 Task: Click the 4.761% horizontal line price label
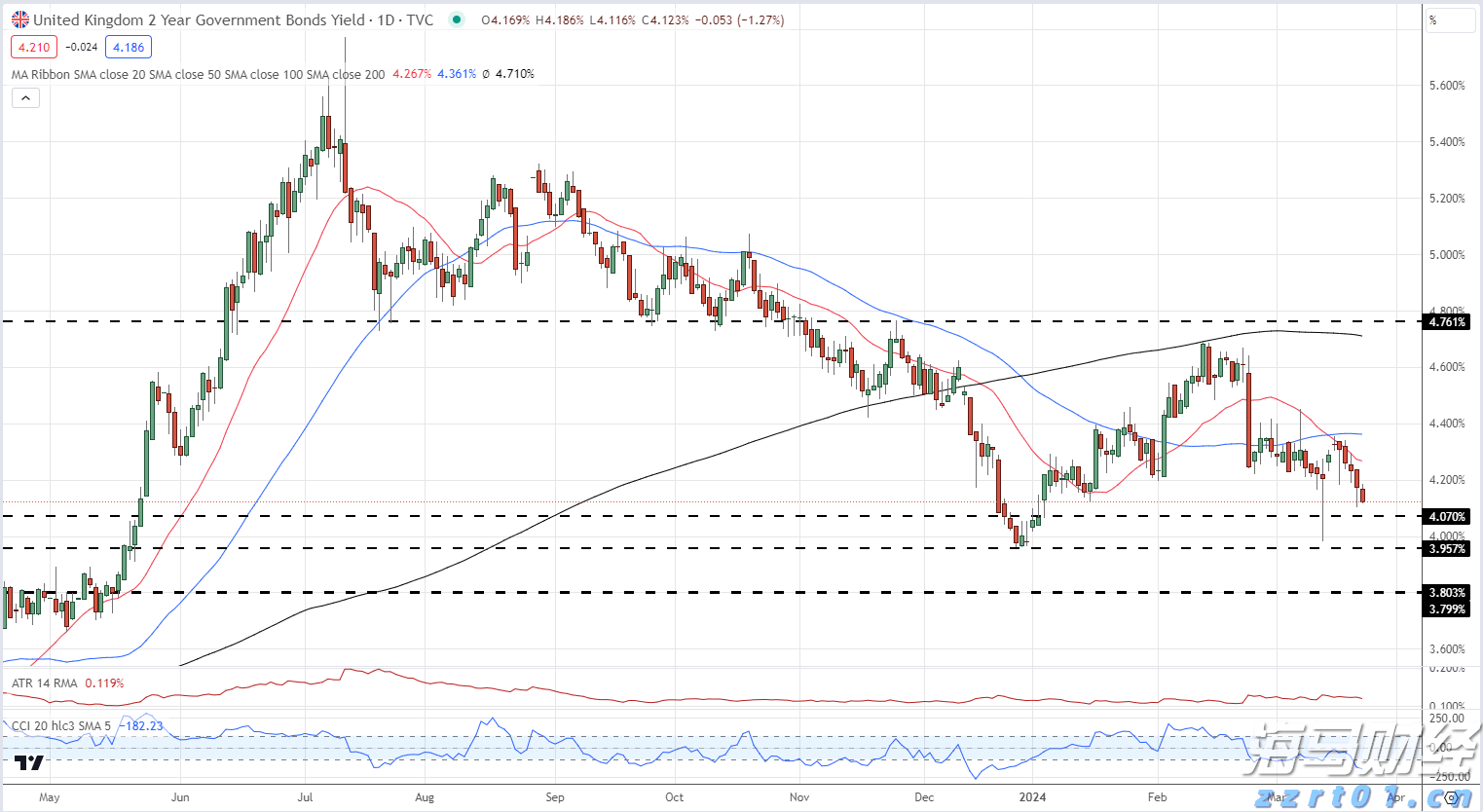tap(1447, 321)
